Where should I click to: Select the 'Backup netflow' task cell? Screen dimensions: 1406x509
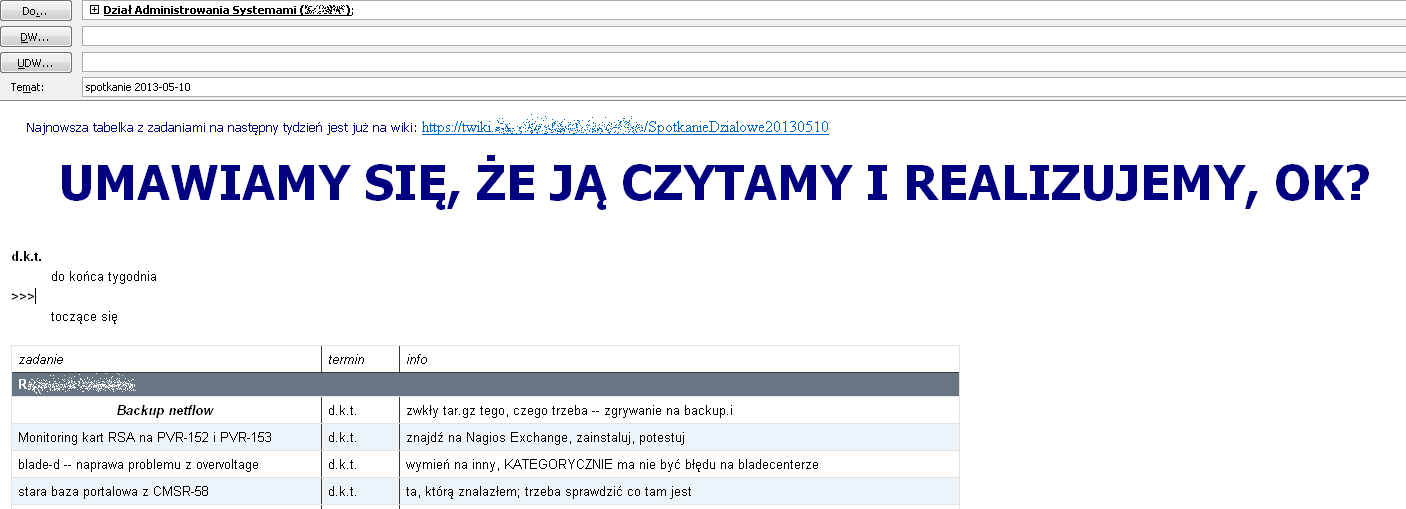pos(165,411)
